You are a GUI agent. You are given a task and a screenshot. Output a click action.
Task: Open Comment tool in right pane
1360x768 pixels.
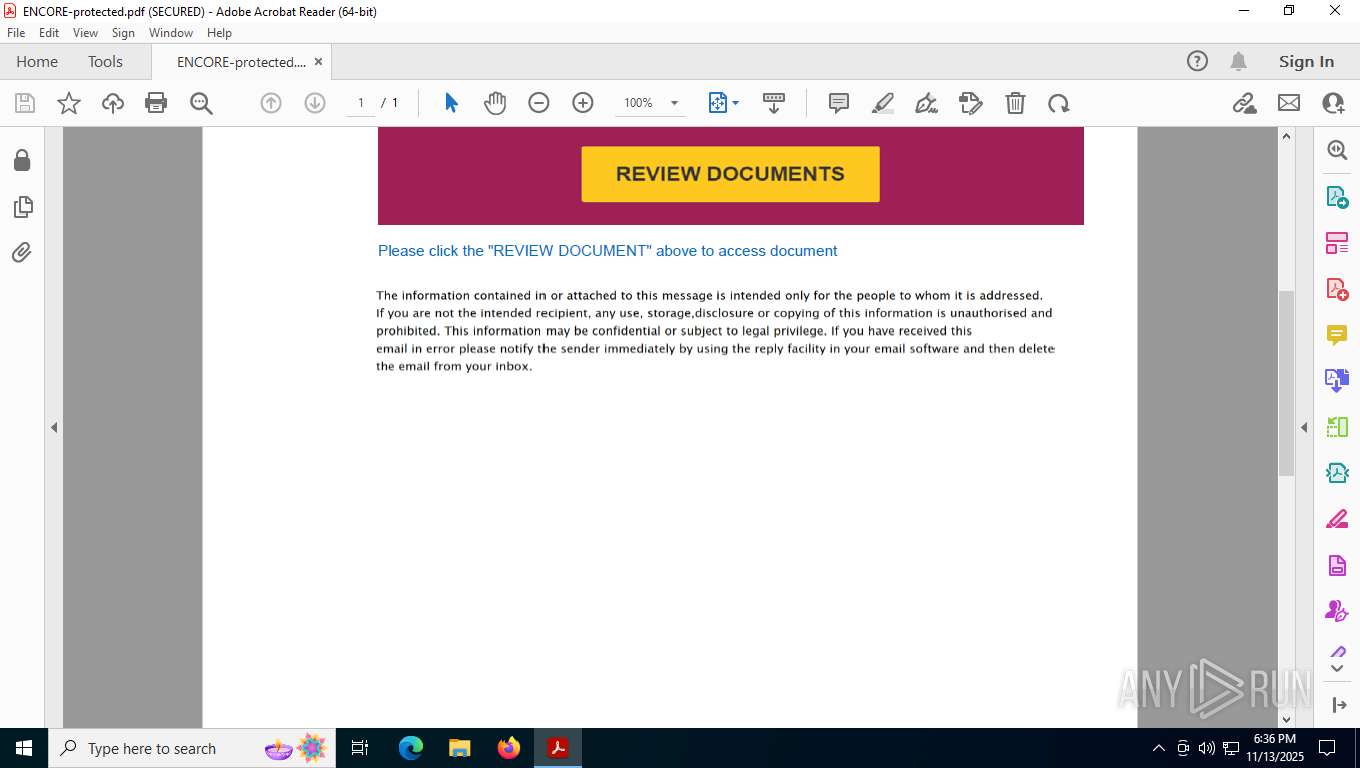[x=1337, y=335]
